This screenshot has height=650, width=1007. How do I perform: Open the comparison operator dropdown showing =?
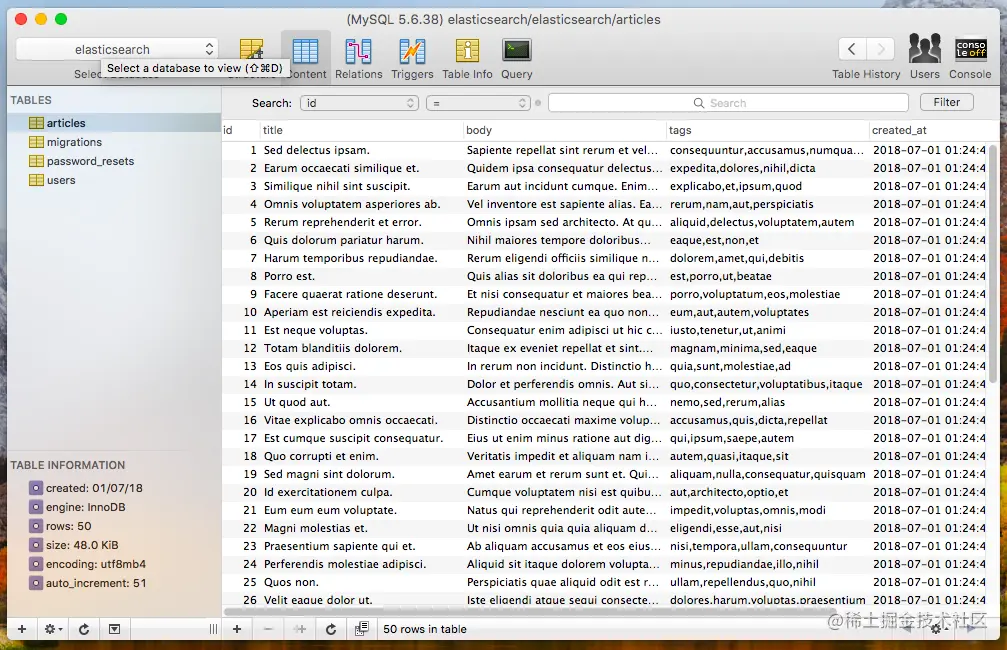pos(478,103)
